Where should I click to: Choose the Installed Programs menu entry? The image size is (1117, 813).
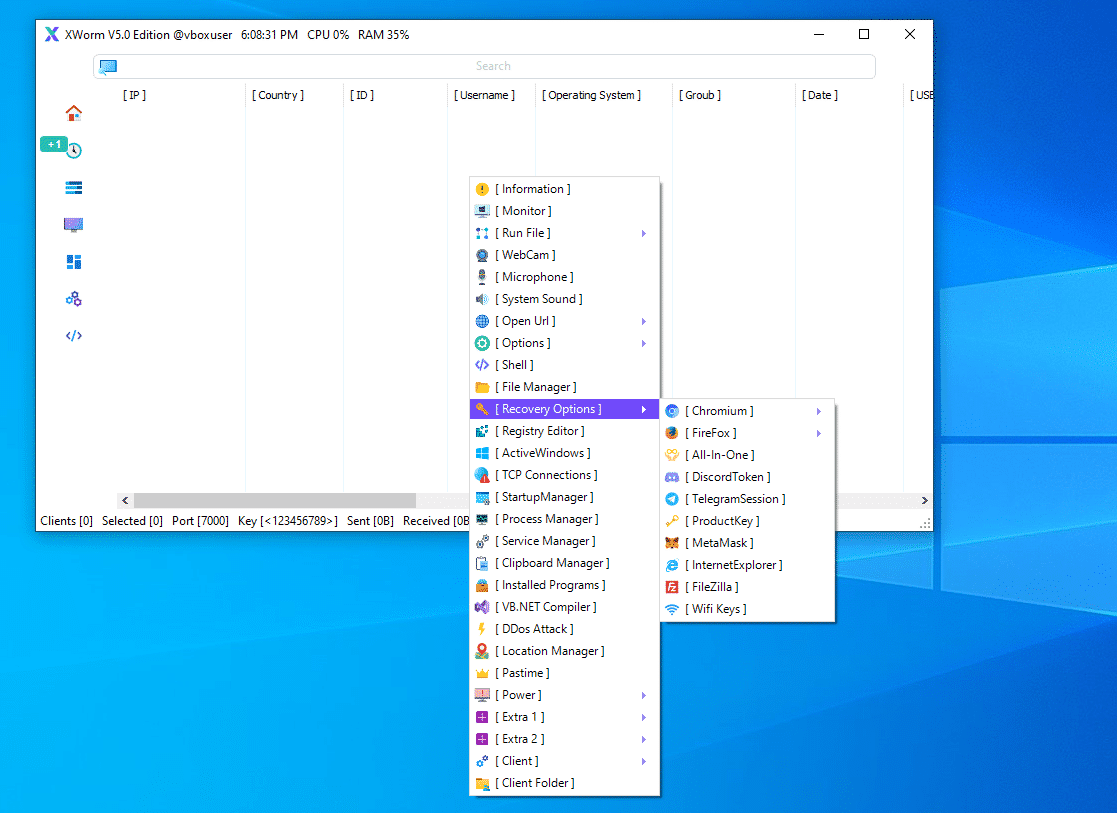[x=553, y=585]
